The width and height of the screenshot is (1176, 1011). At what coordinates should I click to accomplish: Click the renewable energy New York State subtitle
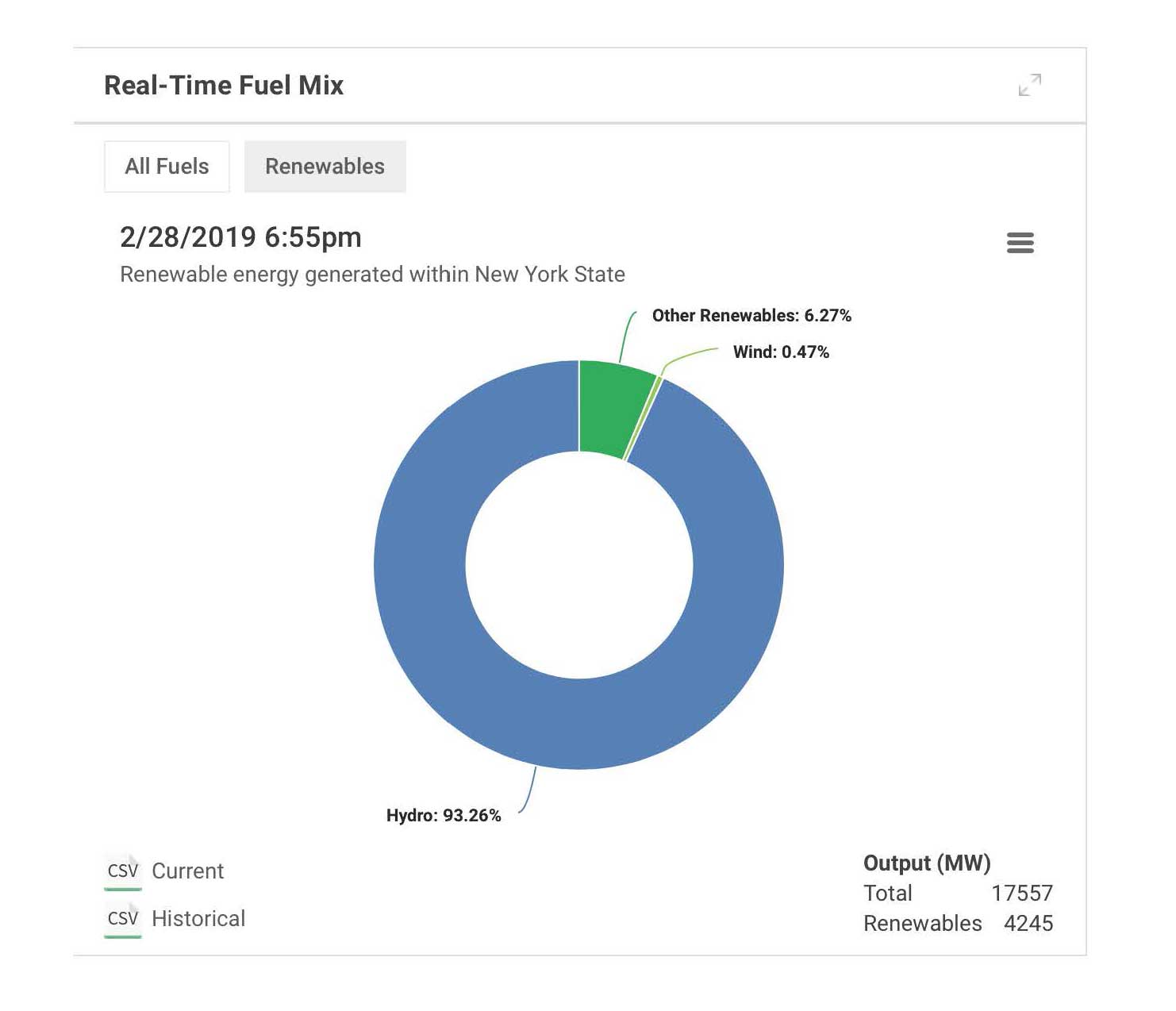[x=372, y=275]
